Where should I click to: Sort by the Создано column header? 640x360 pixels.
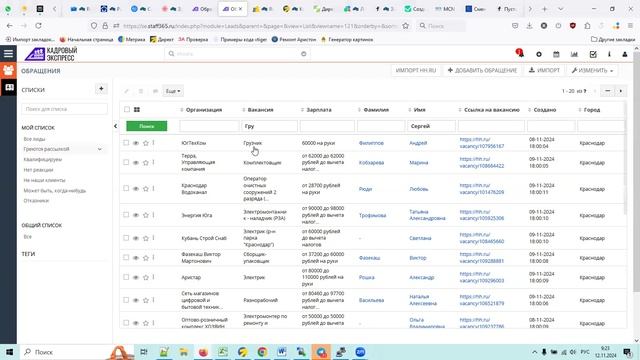pos(544,110)
